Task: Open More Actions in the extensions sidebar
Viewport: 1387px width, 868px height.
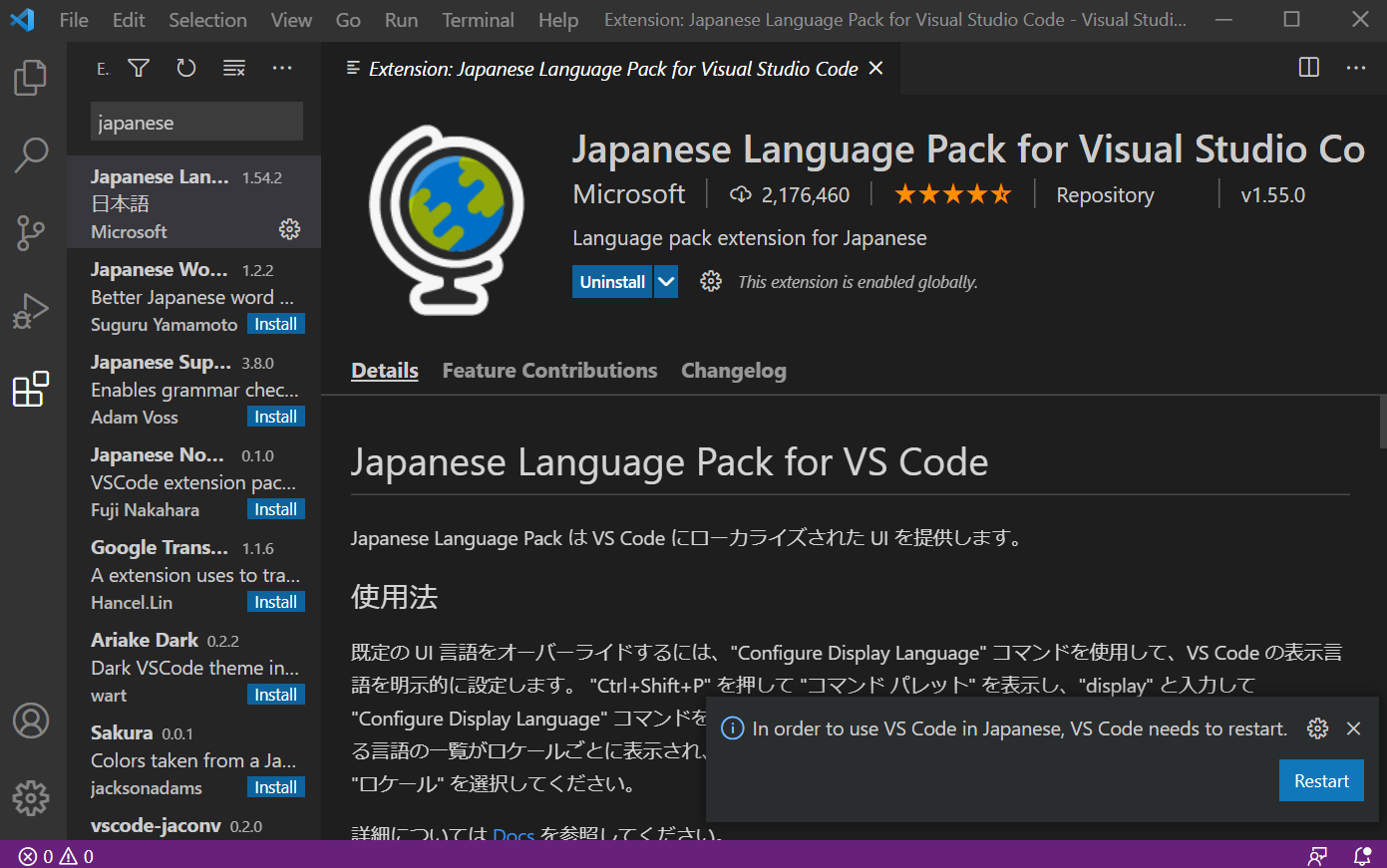Action: (281, 68)
